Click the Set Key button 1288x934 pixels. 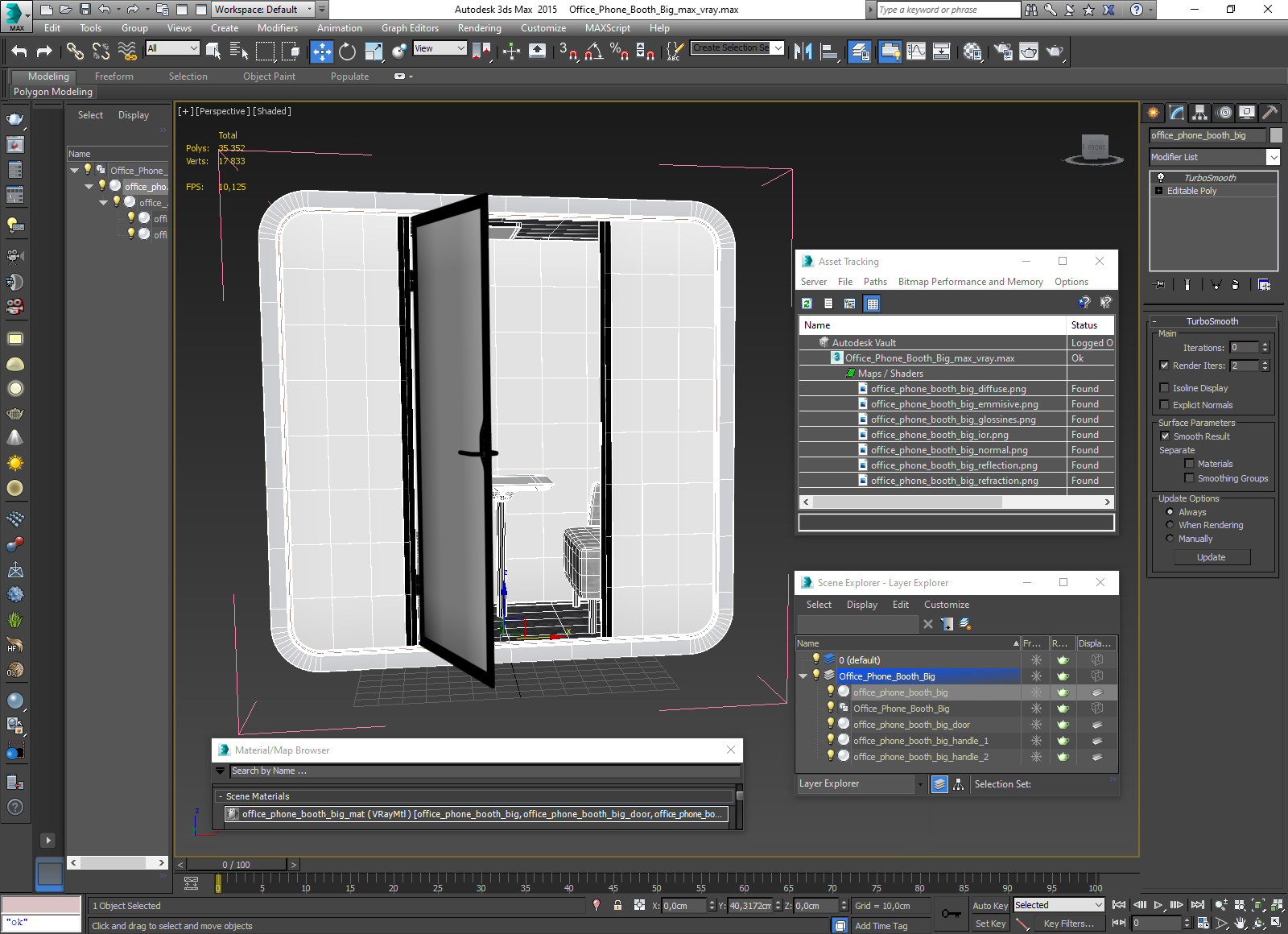coord(990,924)
